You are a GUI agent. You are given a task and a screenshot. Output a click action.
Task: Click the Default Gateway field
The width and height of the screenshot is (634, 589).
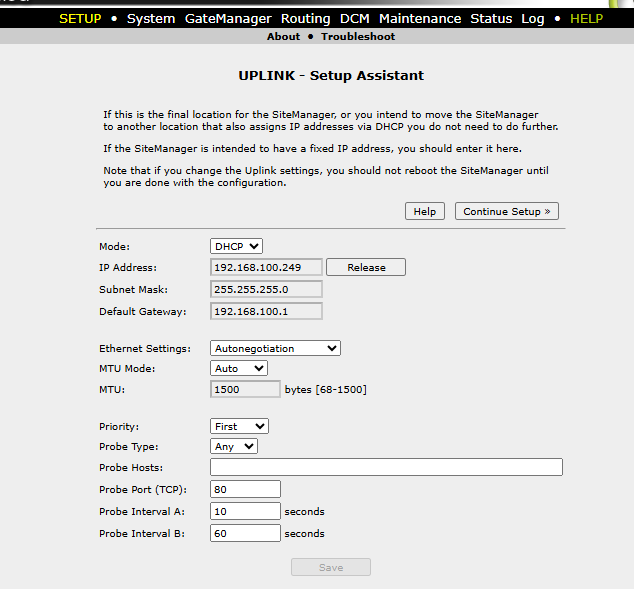[266, 311]
